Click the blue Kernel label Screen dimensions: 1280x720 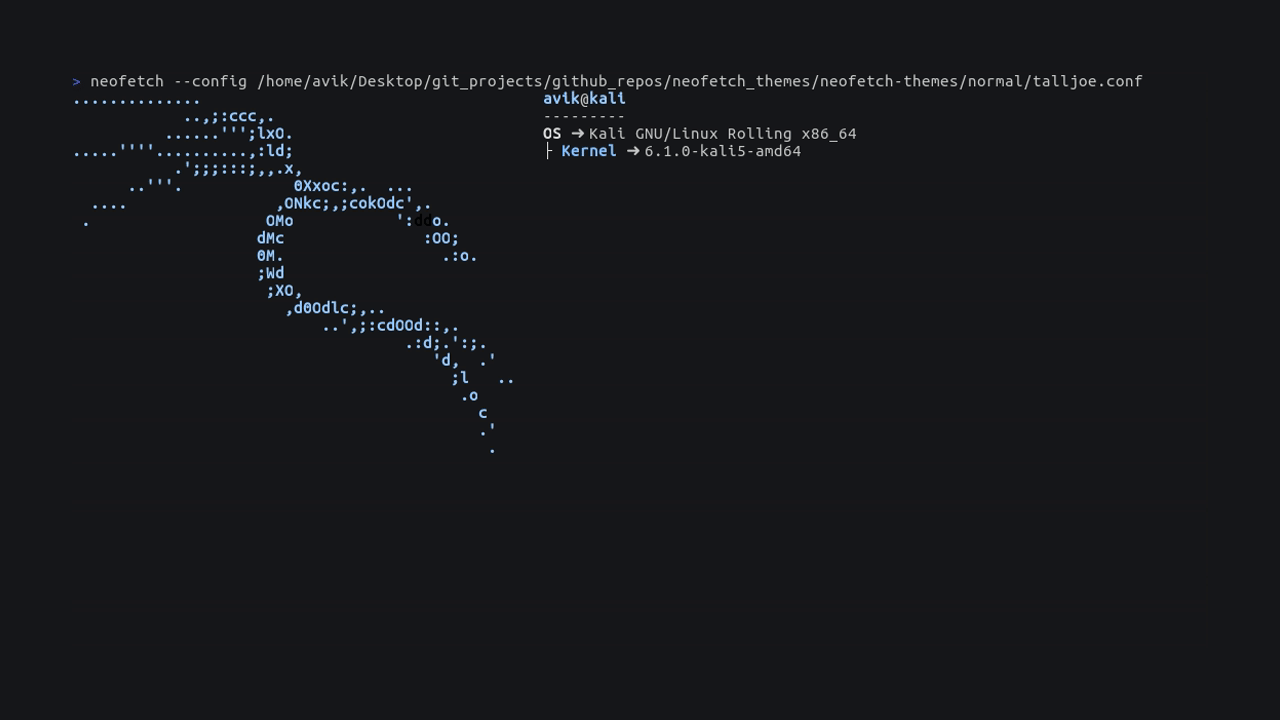point(589,151)
